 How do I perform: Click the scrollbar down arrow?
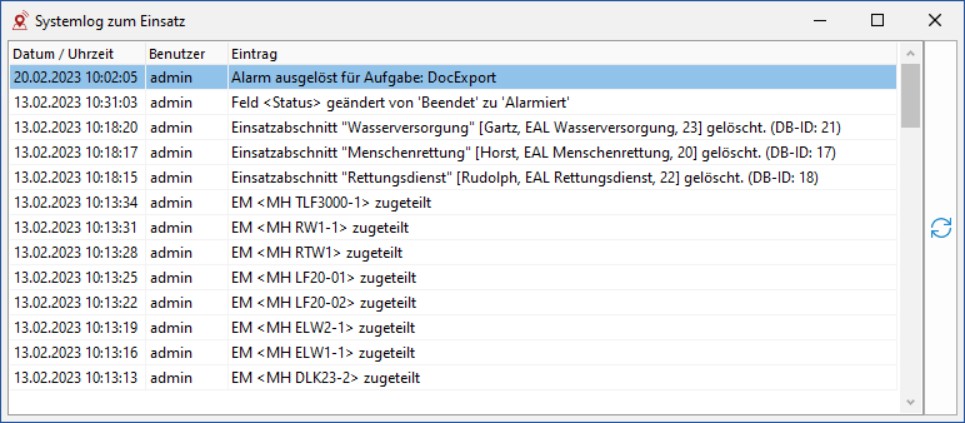910,402
